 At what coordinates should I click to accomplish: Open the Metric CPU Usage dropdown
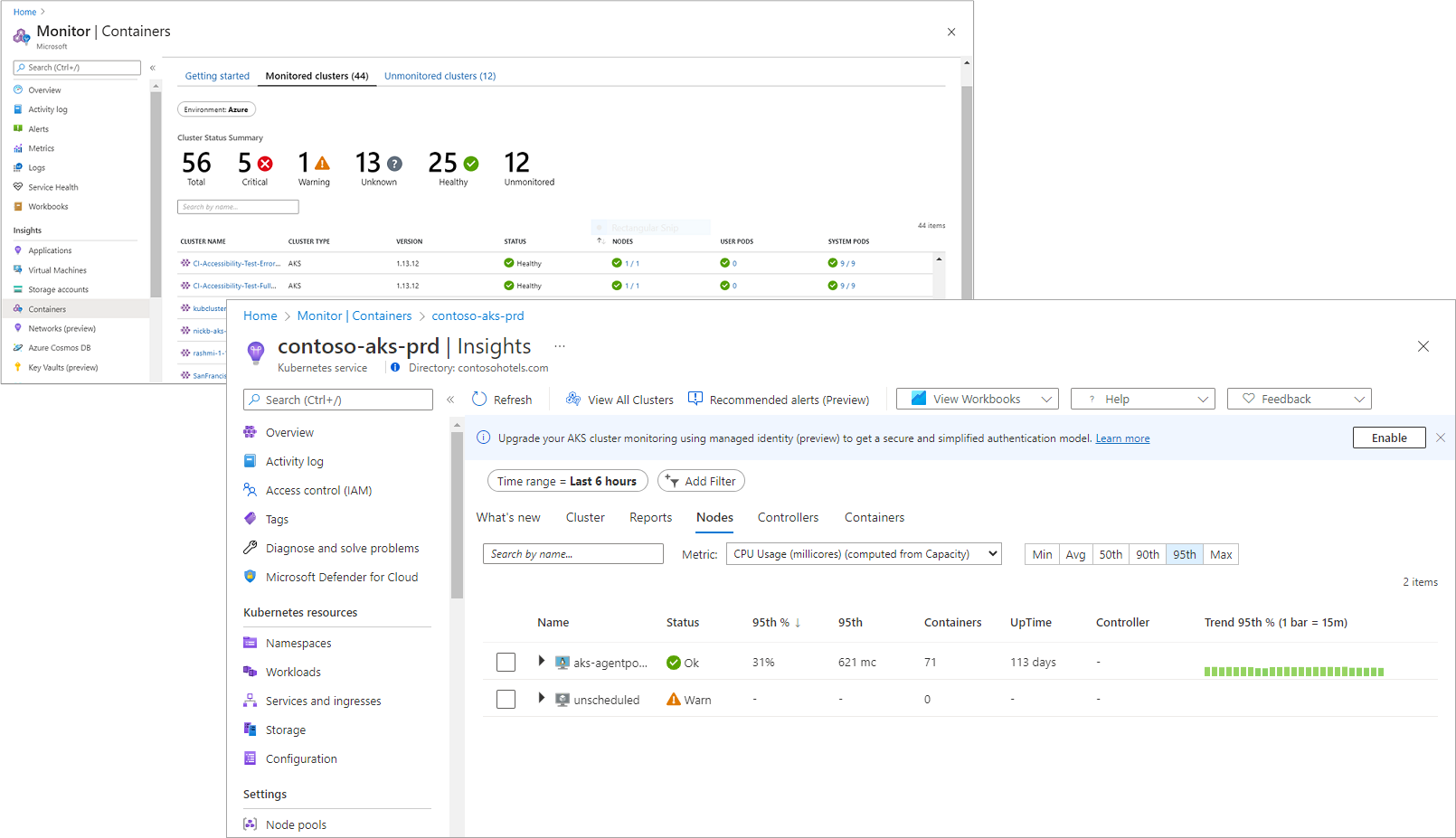(x=864, y=554)
